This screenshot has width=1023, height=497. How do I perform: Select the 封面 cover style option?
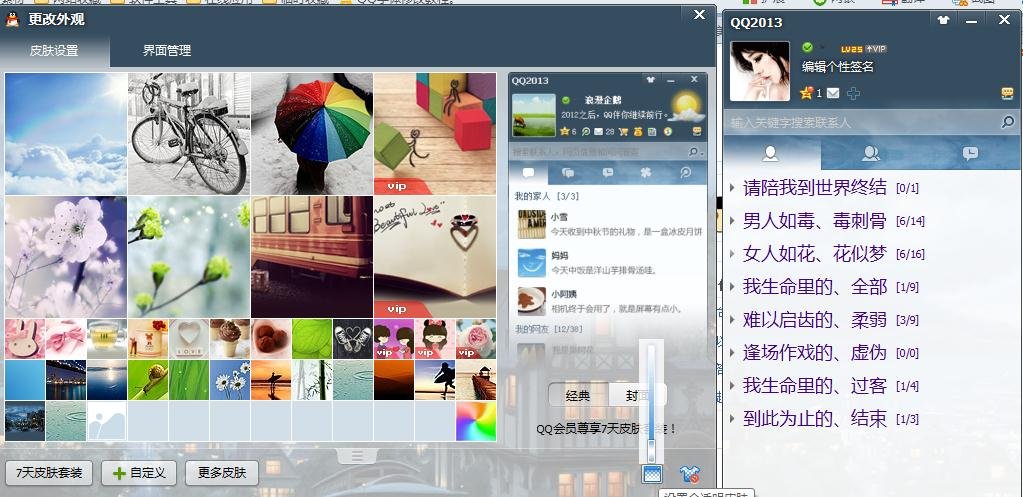tap(637, 395)
